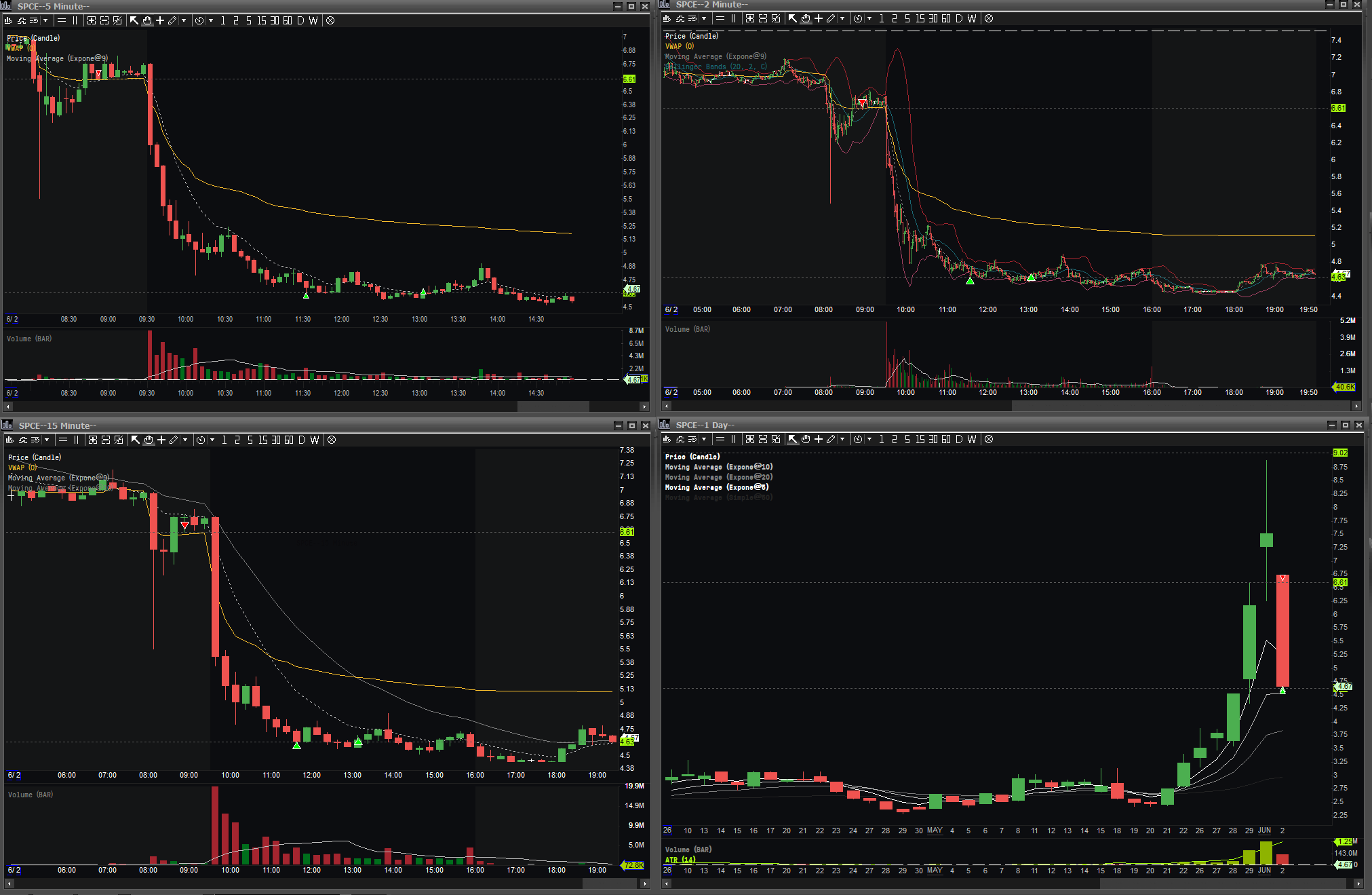Set 15 Minute chart to 30-minute interval
The height and width of the screenshot is (895, 1372).
(x=276, y=440)
